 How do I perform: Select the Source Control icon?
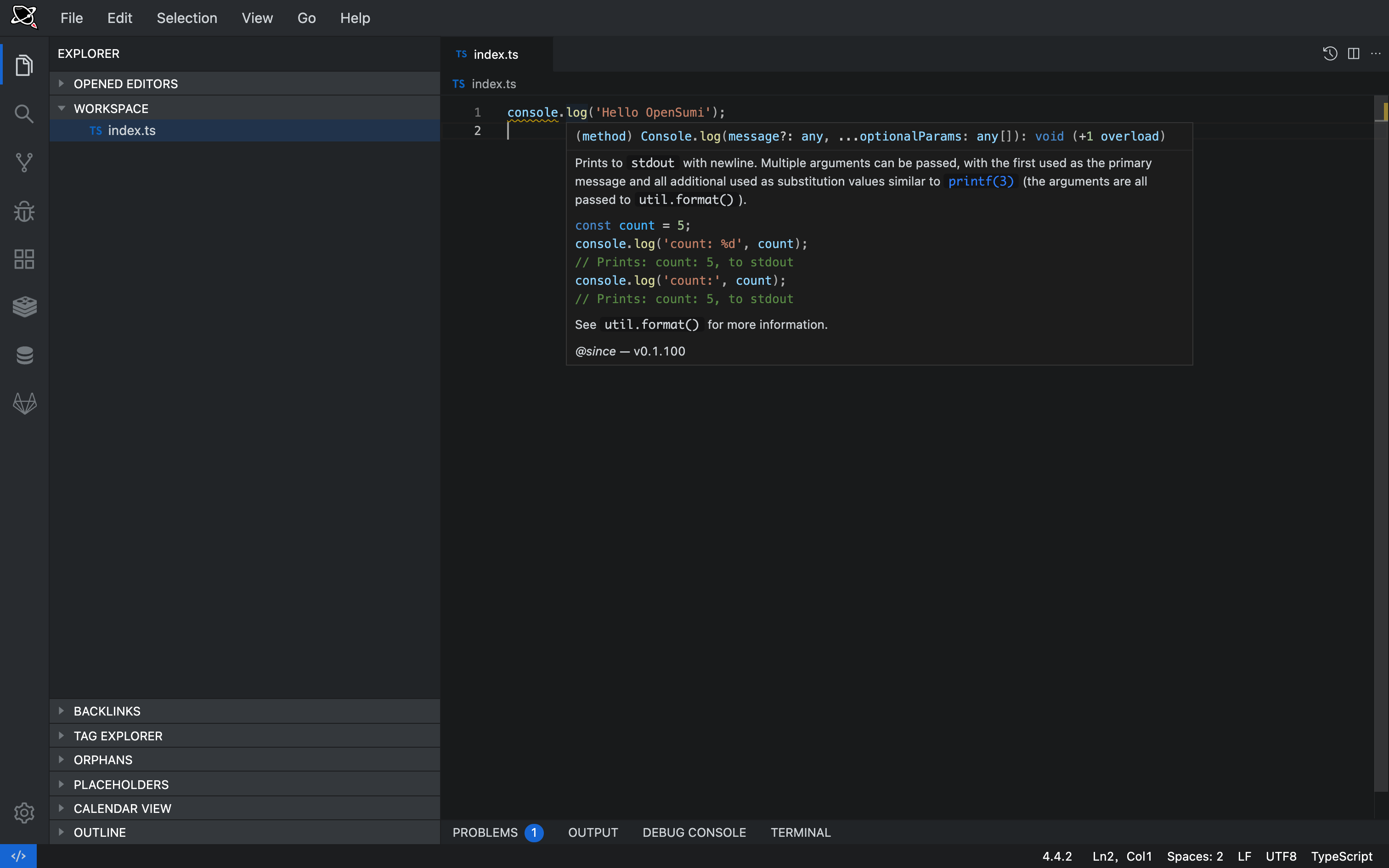point(24,164)
